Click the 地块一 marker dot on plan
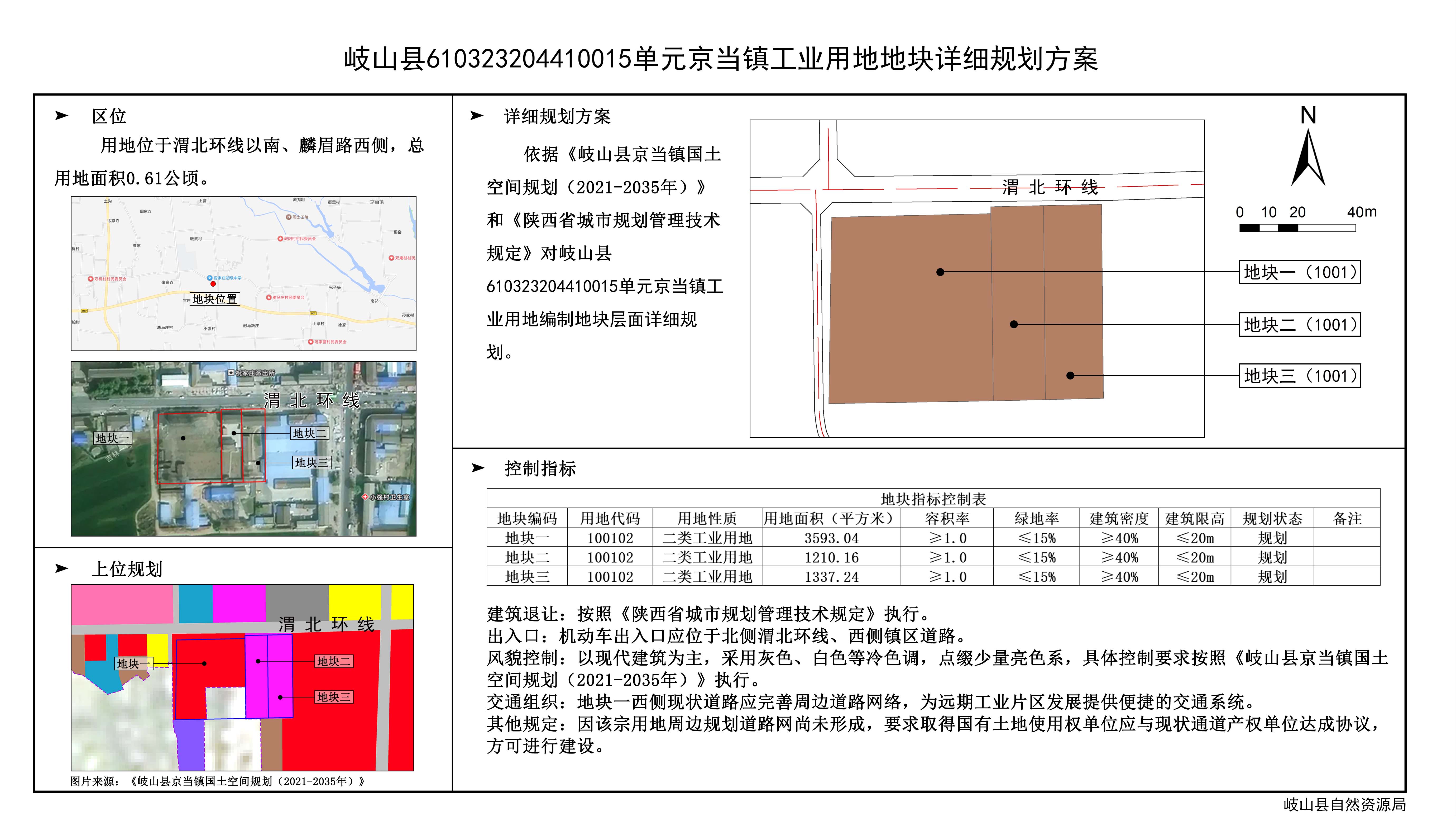Viewport: 1456px width, 816px height. 940,272
